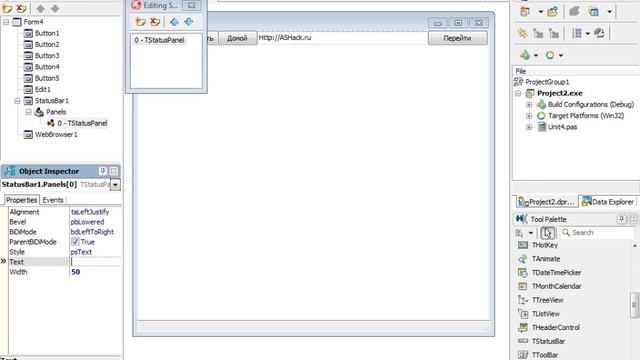Click the Delete Item icon in Structure toolbar

pos(21,8)
